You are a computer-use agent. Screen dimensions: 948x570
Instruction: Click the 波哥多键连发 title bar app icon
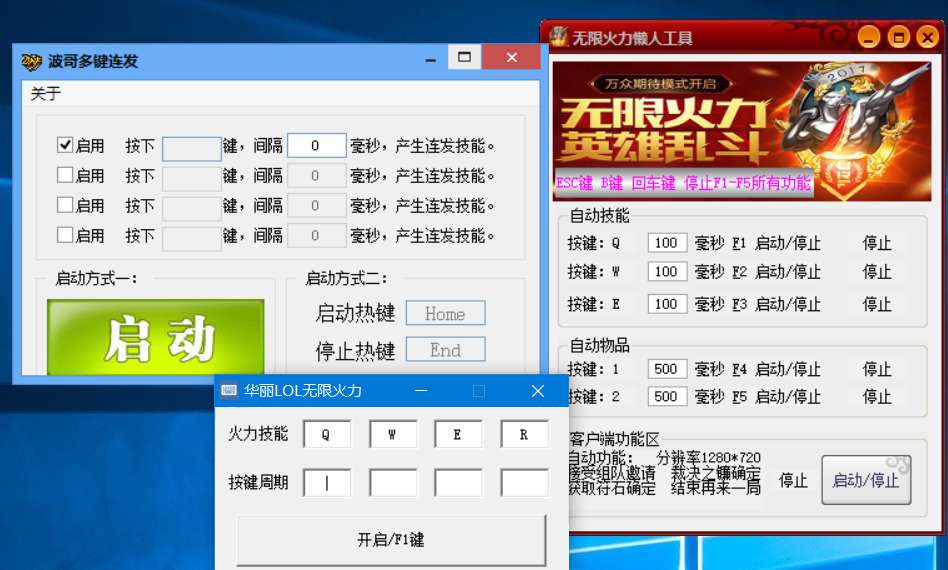pos(32,61)
